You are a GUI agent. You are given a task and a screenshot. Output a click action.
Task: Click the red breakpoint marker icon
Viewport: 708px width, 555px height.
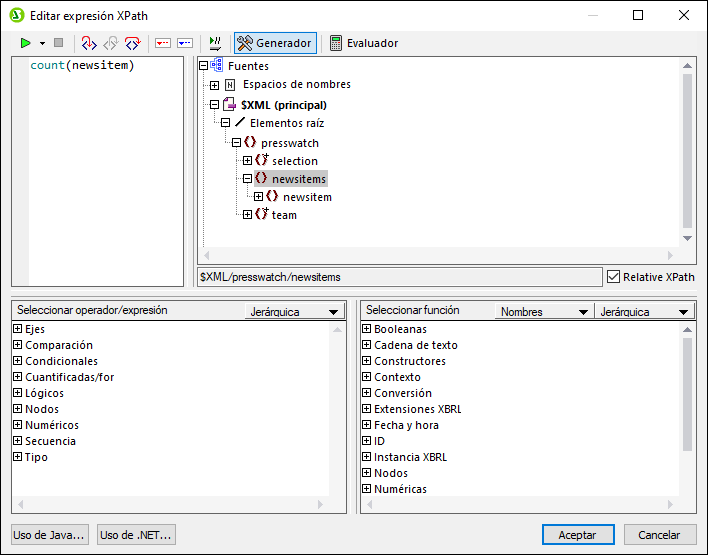tap(163, 43)
